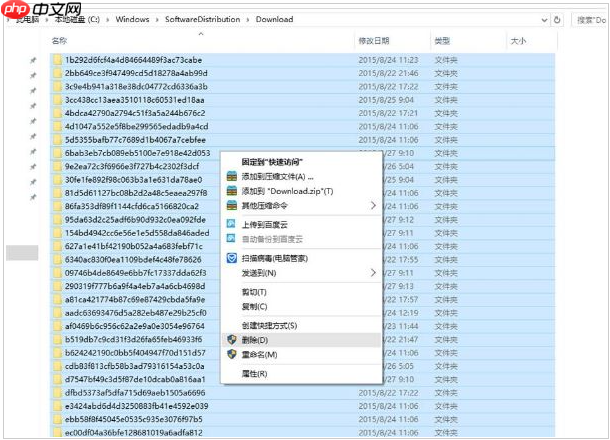The image size is (610, 440).
Task: Sort by 修改日期 column header
Action: pos(373,40)
